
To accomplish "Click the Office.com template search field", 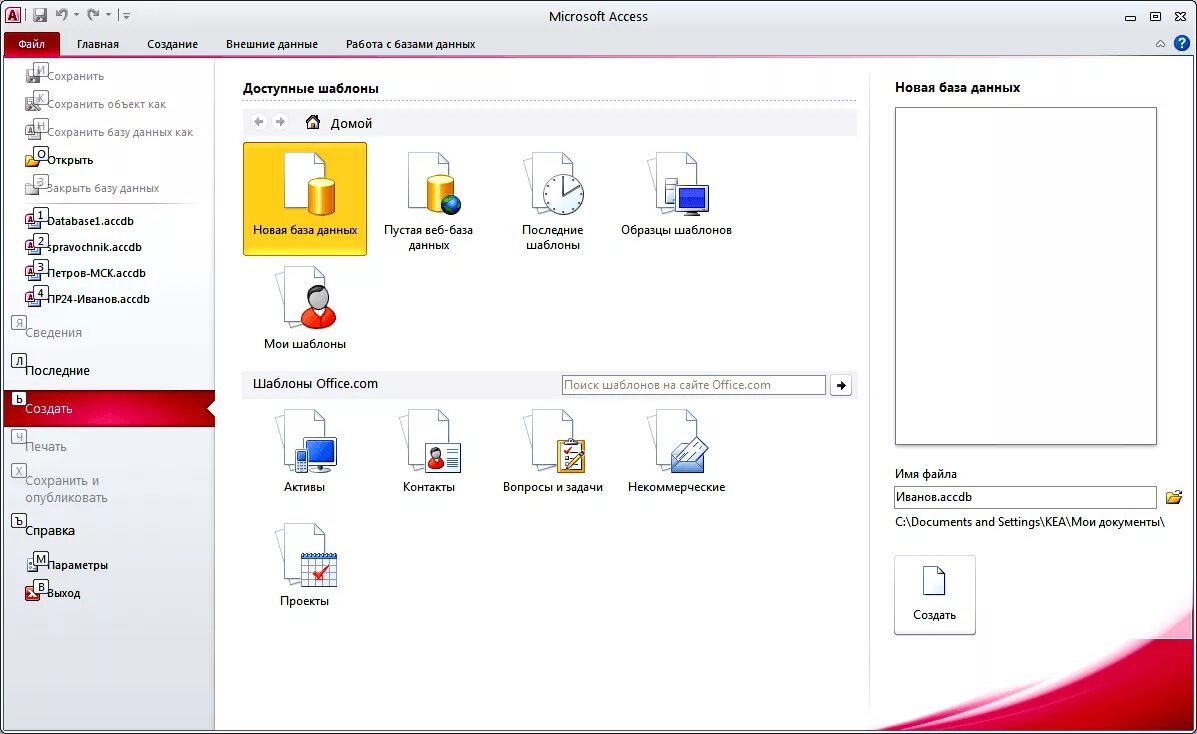I will (693, 385).
